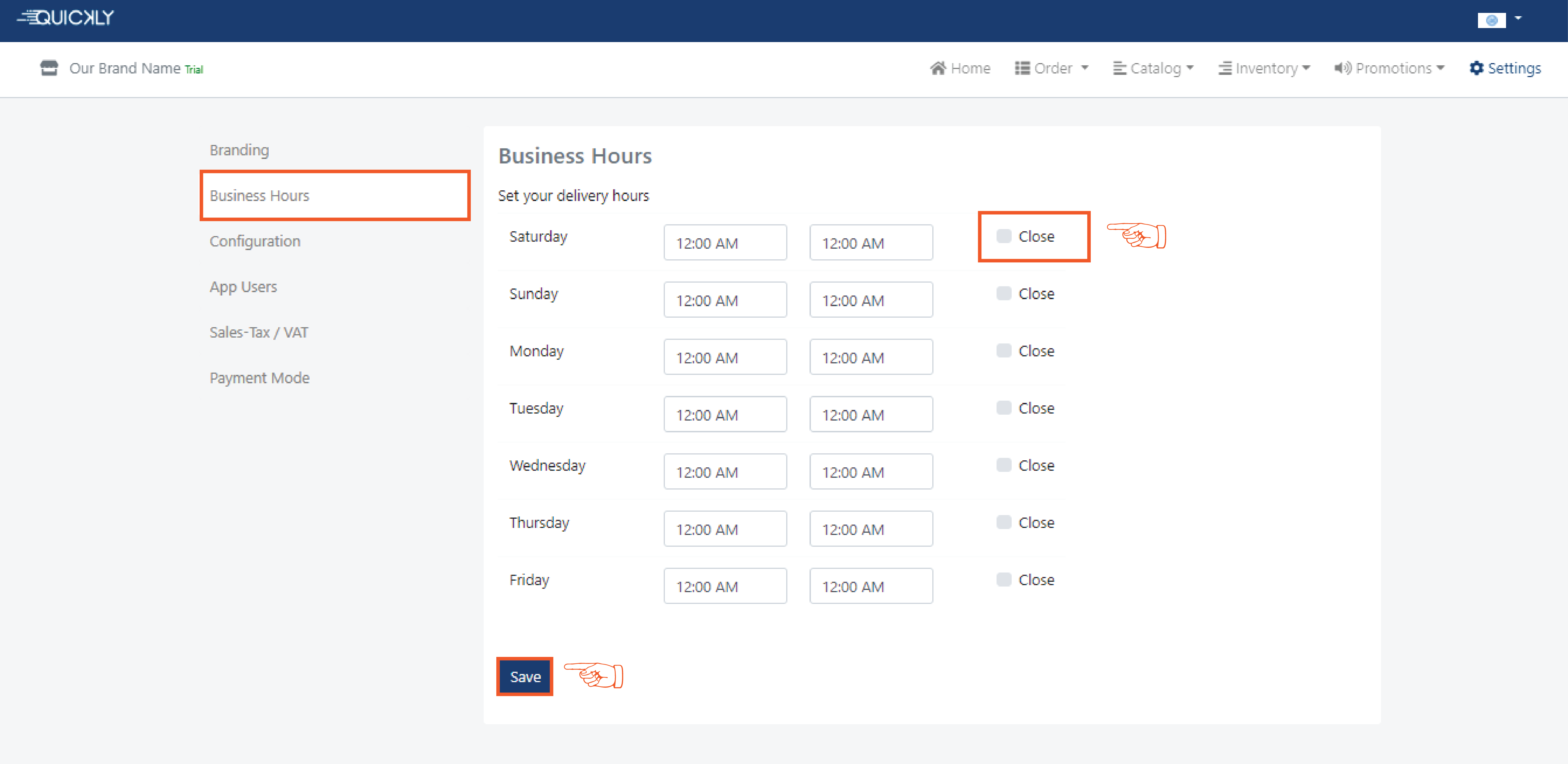Click the Quickly logo

[66, 18]
